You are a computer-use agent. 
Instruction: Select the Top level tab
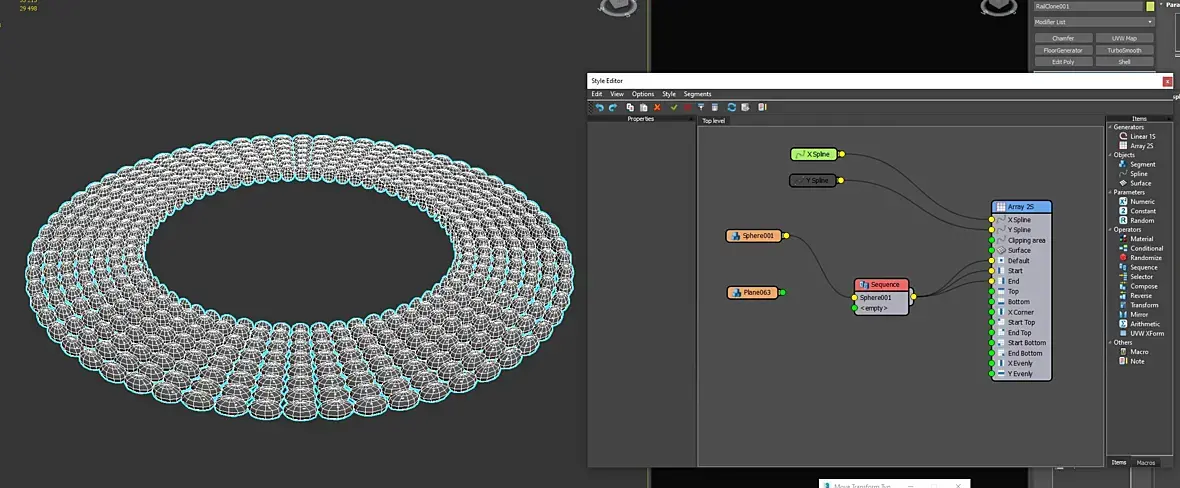[713, 120]
